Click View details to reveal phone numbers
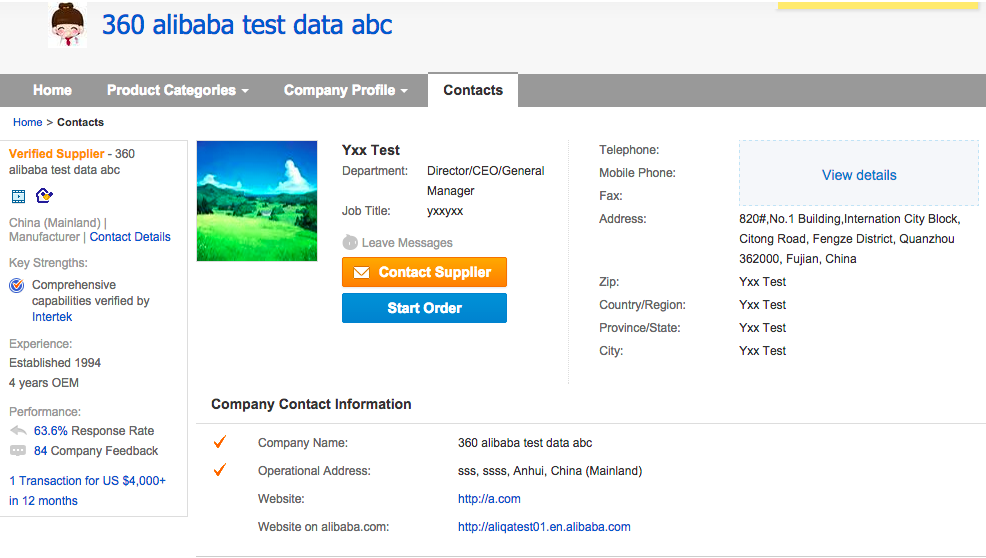The height and width of the screenshot is (558, 986). [x=859, y=175]
